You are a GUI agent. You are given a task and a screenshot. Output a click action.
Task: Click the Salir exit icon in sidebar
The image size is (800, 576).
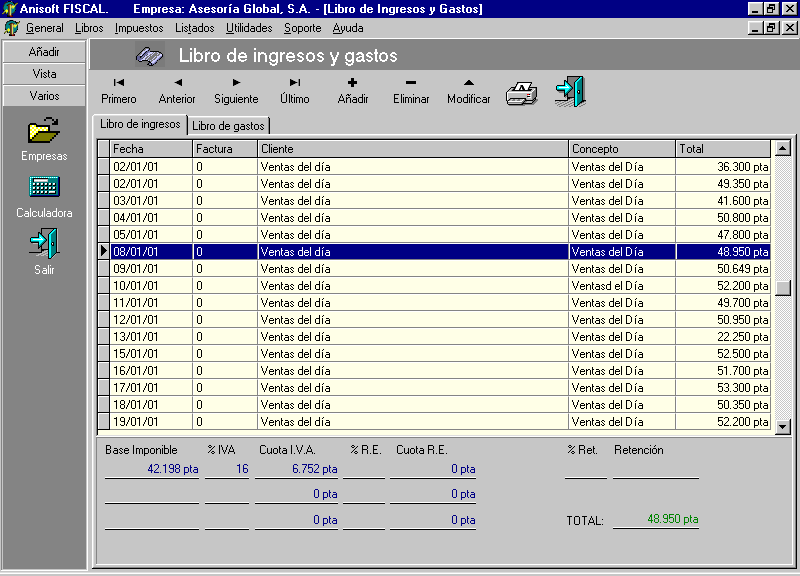[44, 243]
